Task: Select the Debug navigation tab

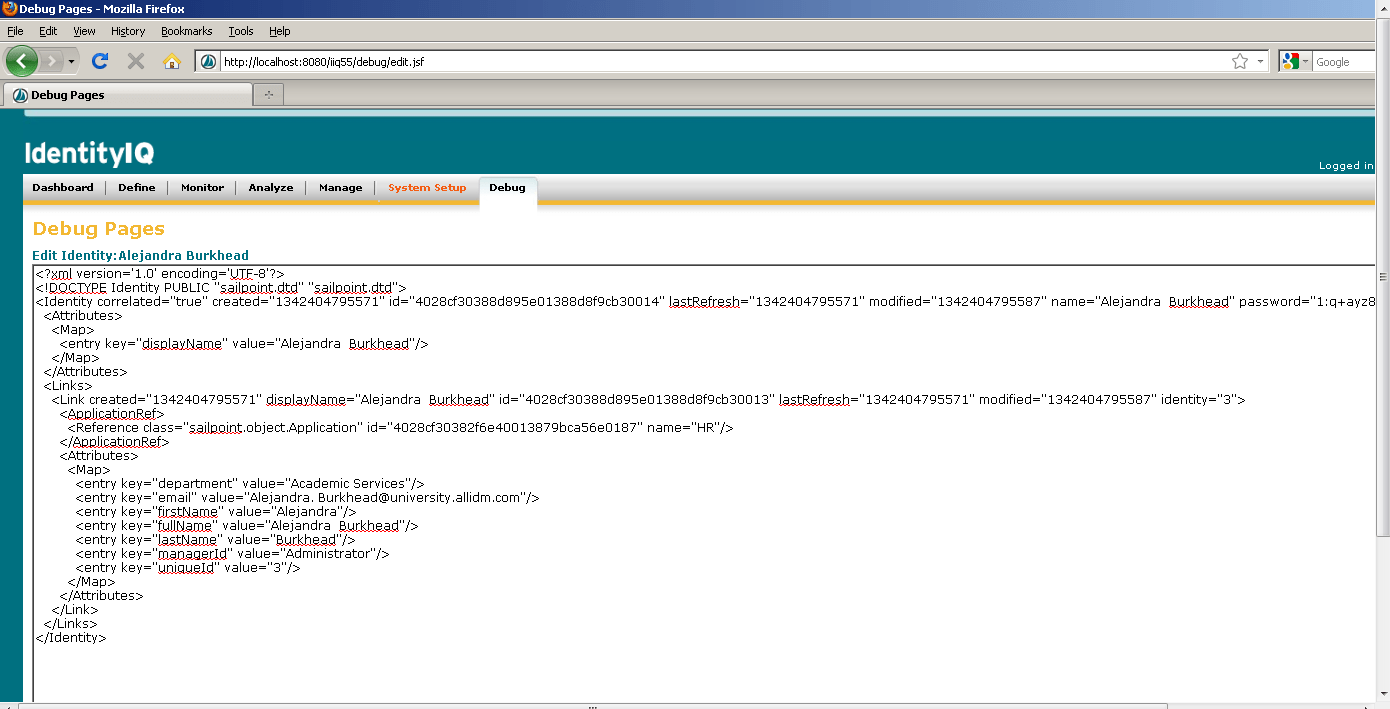Action: [508, 189]
